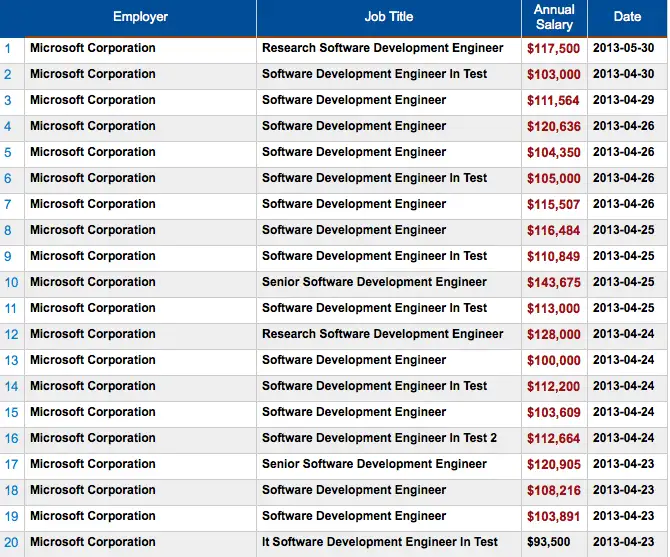Click Software Development Engineer job title, row 3
The width and height of the screenshot is (670, 557).
point(354,100)
